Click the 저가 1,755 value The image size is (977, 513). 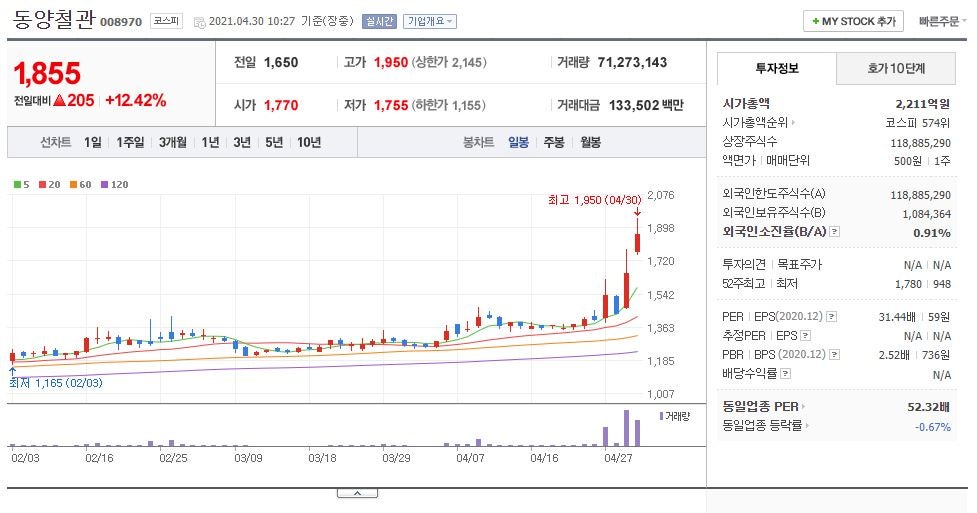tap(391, 105)
